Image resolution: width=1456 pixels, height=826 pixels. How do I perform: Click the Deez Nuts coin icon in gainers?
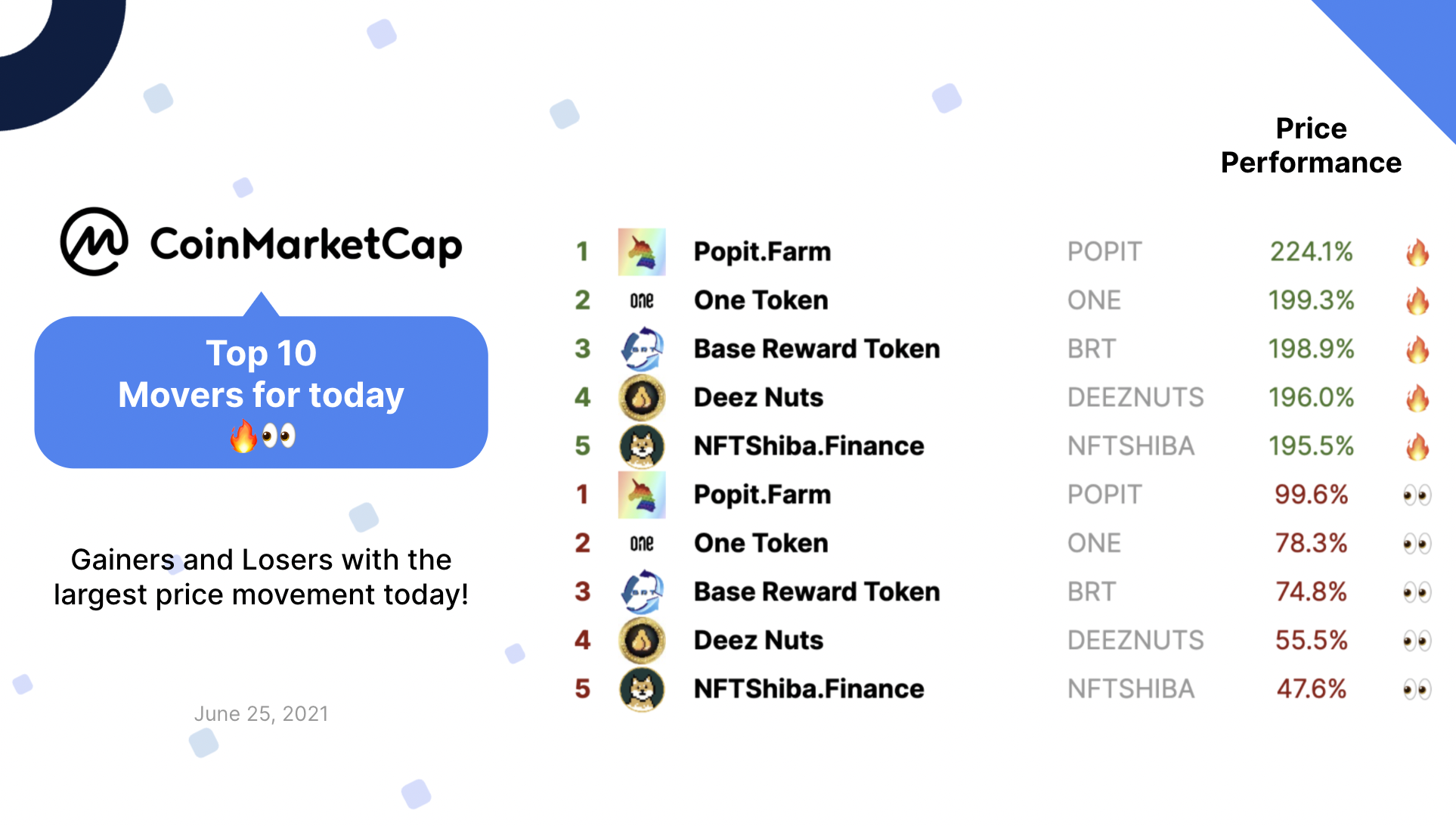pos(642,398)
